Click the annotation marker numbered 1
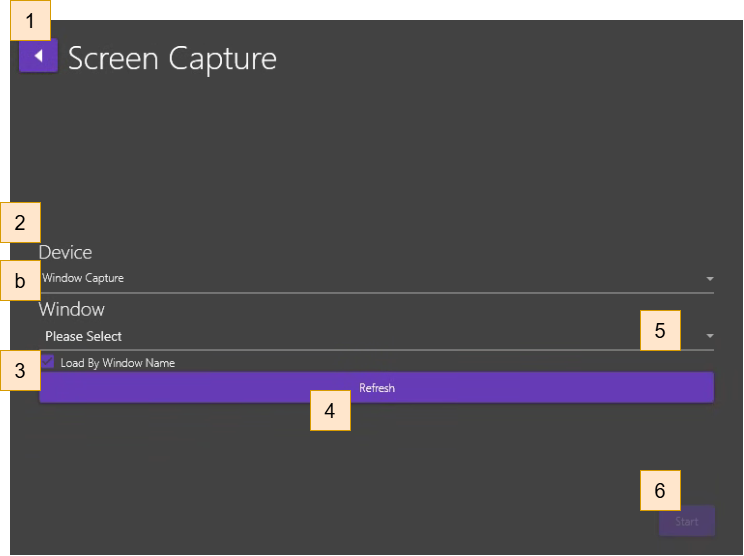Image resolution: width=744 pixels, height=556 pixels. (x=30, y=20)
